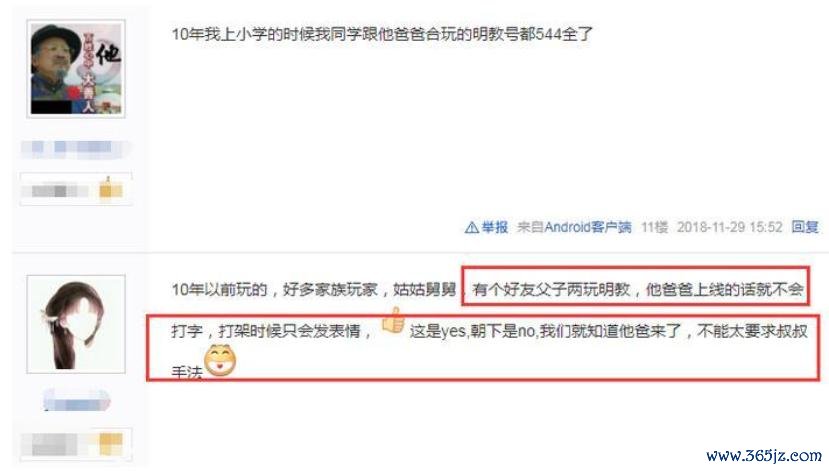Open the long-haired girl avatar
The height and width of the screenshot is (471, 829).
click(76, 324)
